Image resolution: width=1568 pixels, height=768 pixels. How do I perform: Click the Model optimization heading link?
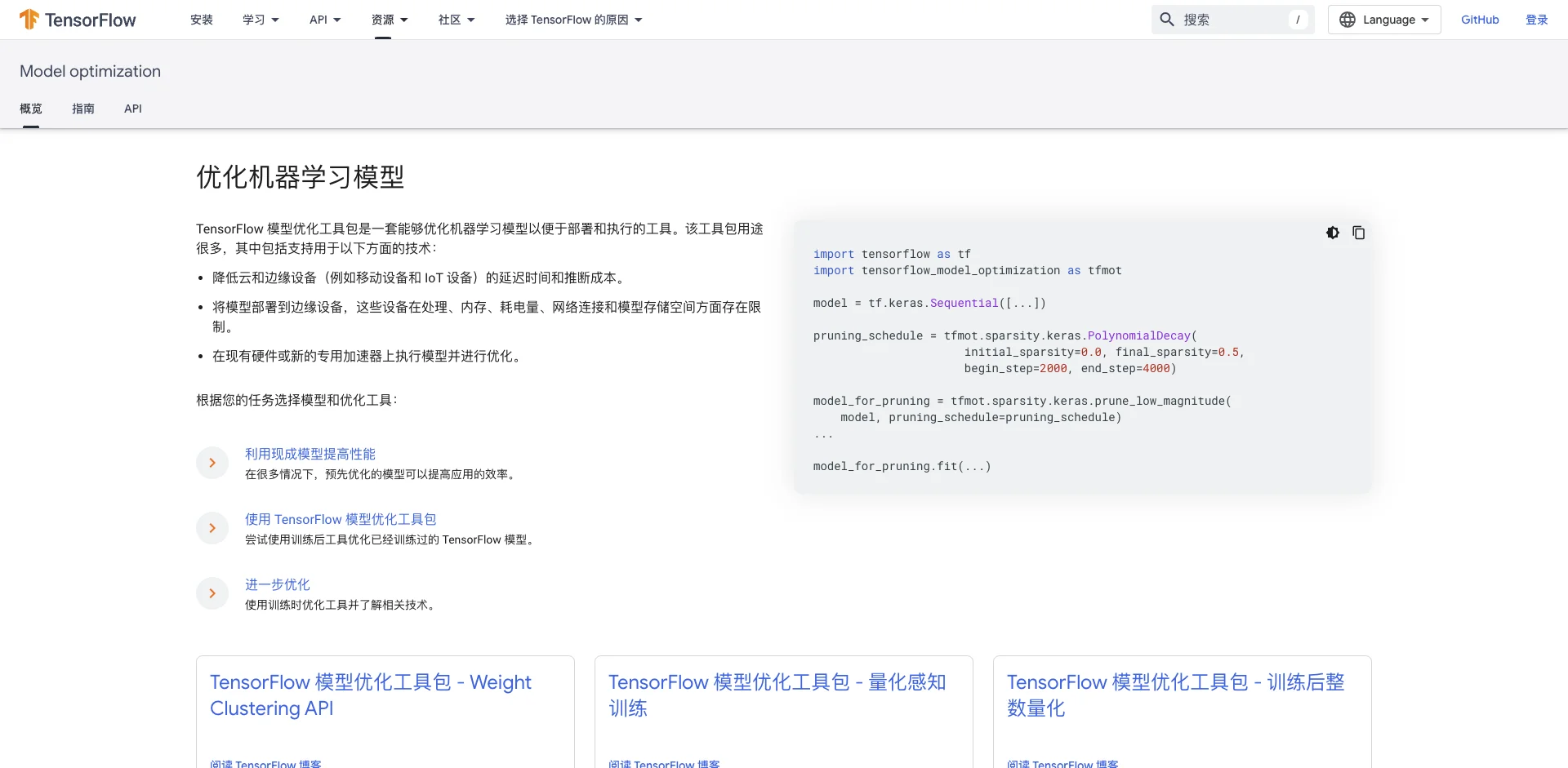click(x=90, y=71)
